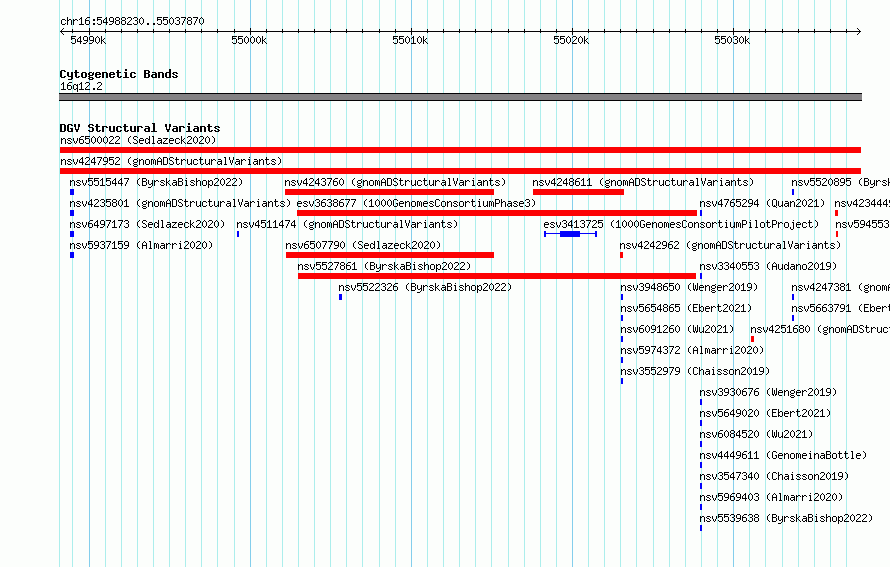Click the red bar under nsv4248611
890x567 pixels.
578,192
